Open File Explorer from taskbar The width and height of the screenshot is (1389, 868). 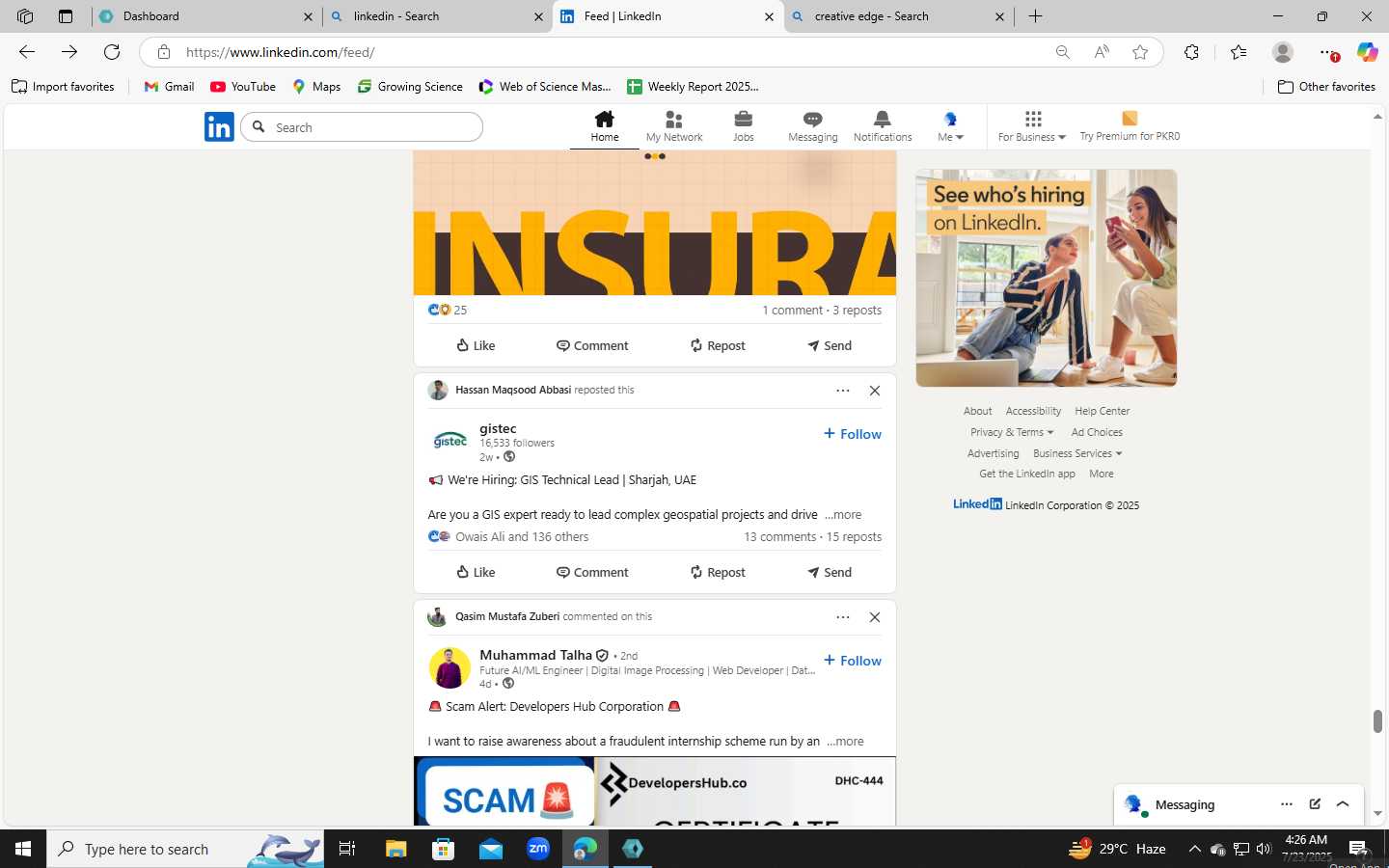point(395,849)
